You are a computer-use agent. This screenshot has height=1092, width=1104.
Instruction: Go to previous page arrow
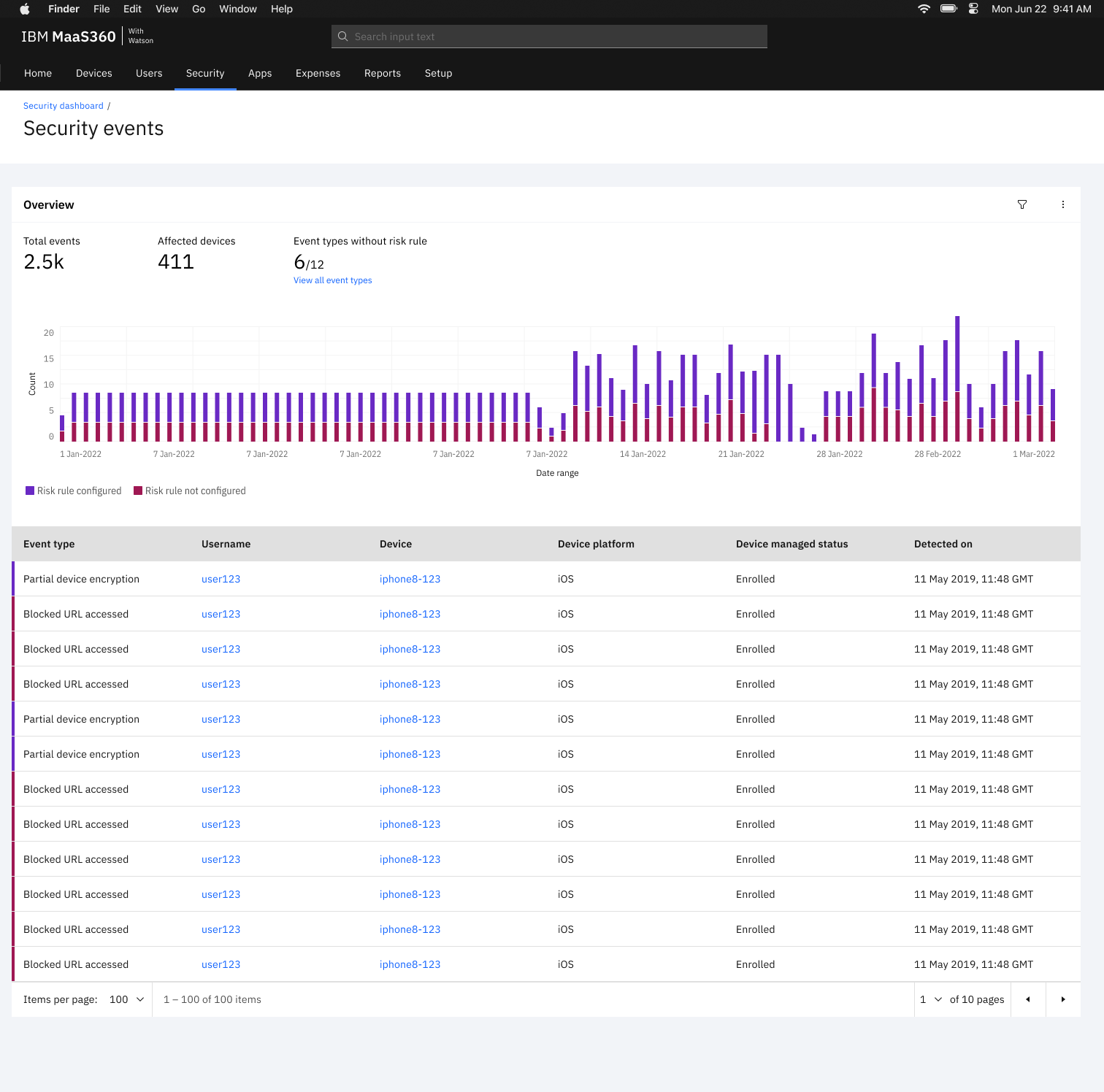coord(1028,999)
